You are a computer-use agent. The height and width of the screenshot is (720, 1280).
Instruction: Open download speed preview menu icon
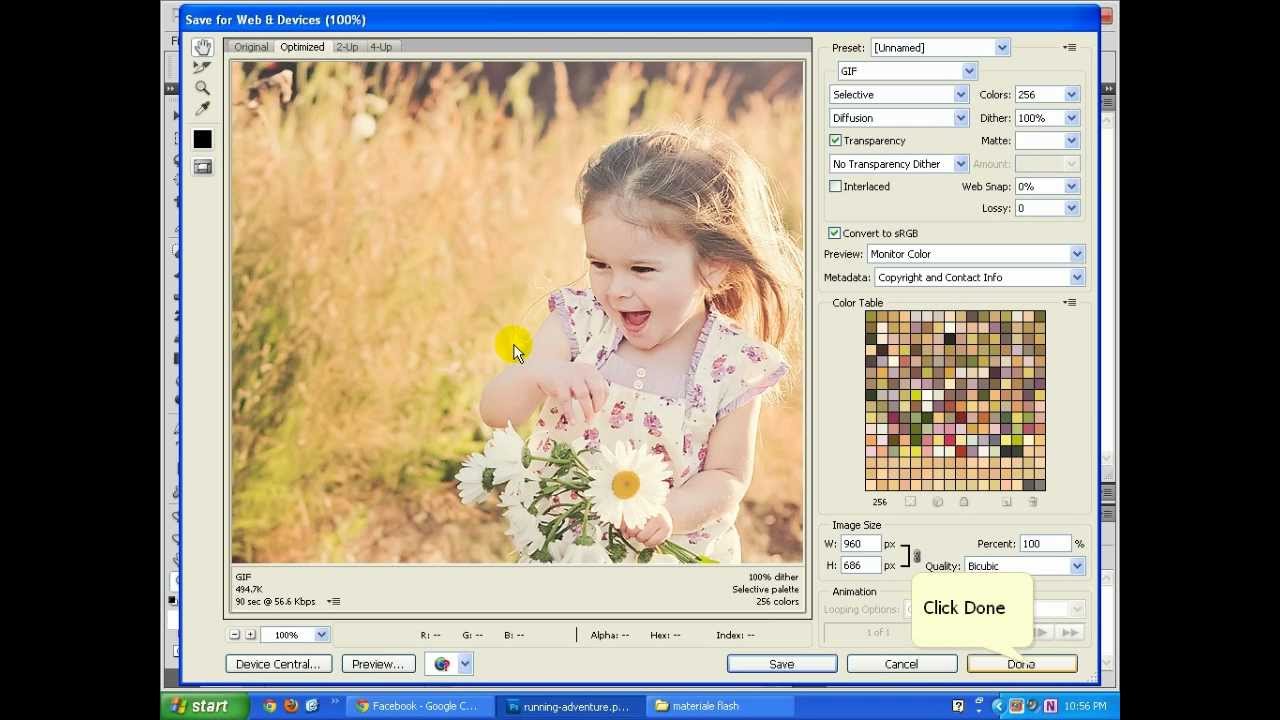click(x=334, y=601)
